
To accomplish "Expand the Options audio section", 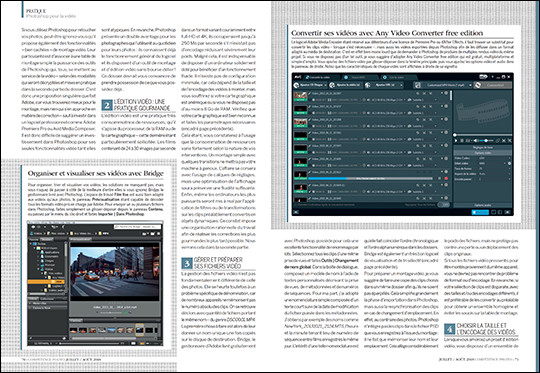I will [x=483, y=205].
